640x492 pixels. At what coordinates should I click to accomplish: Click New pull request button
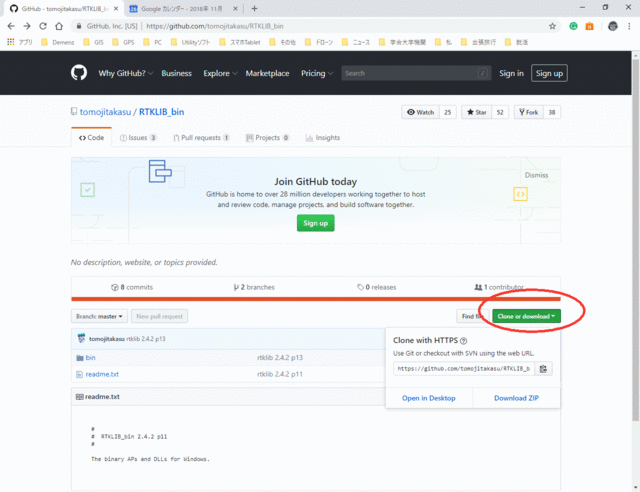160,316
